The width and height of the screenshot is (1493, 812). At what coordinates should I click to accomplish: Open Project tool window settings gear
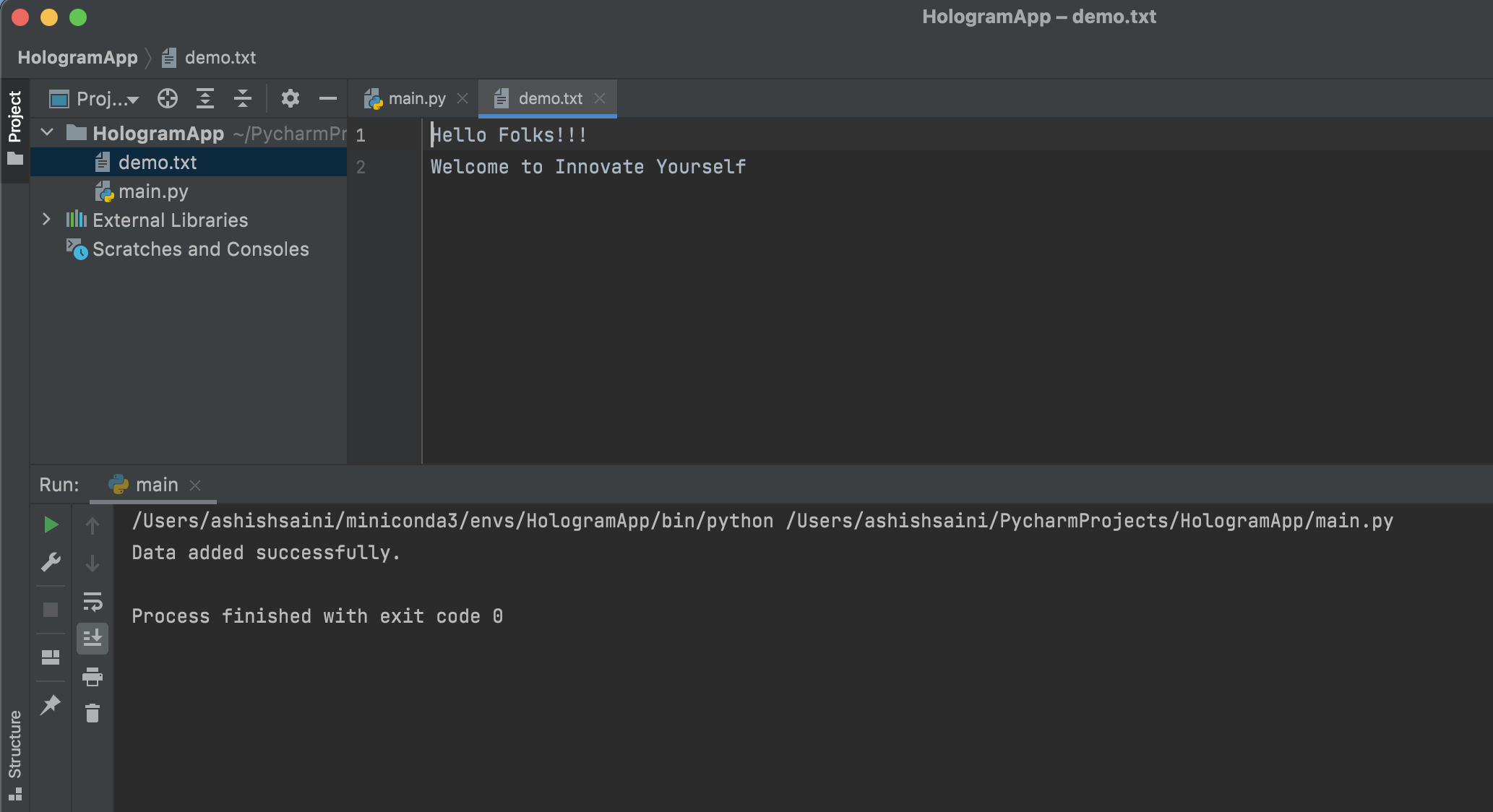291,98
